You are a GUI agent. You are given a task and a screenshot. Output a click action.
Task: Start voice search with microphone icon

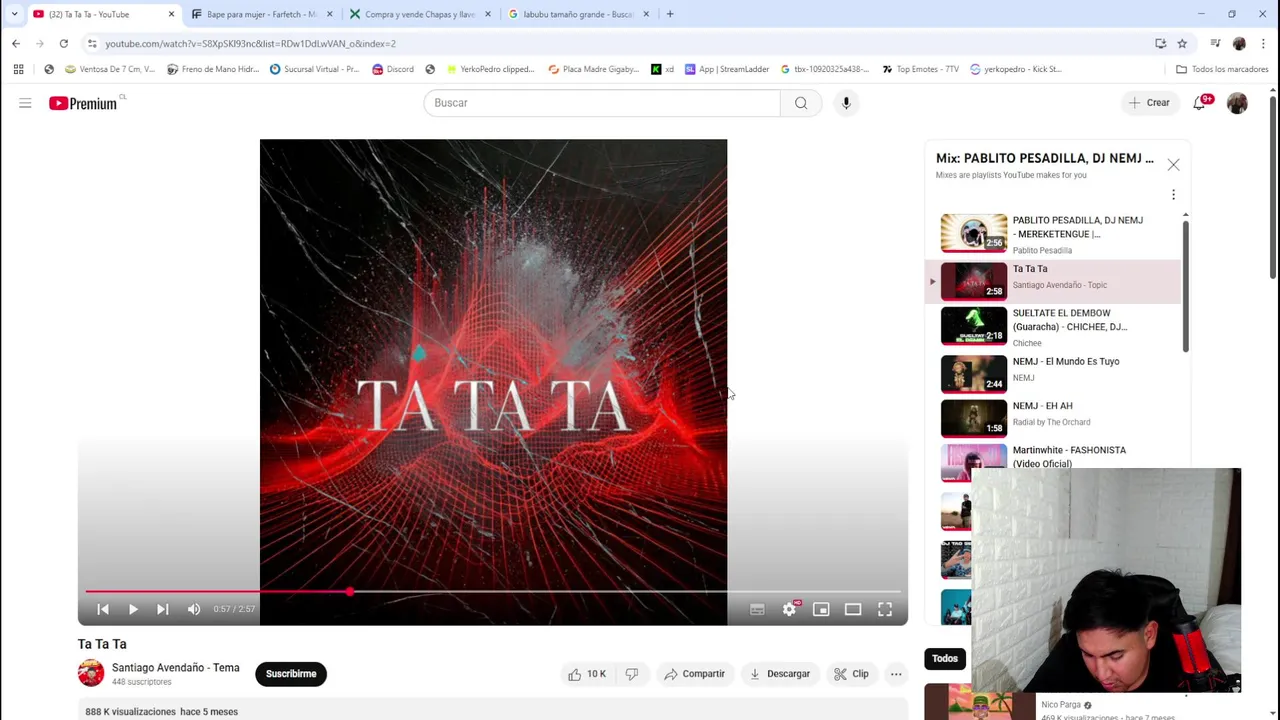click(846, 103)
